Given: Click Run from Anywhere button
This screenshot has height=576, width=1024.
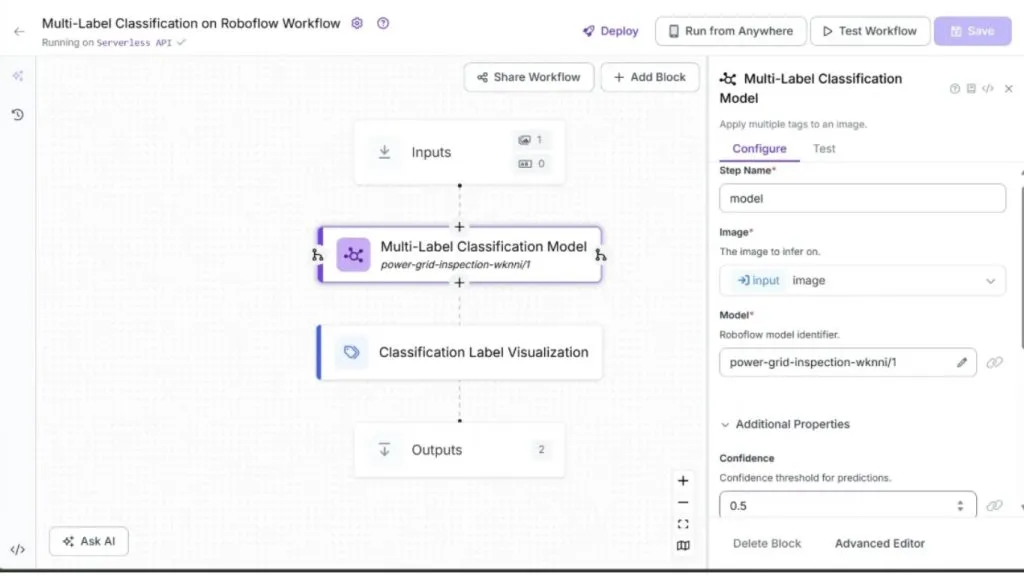Looking at the screenshot, I should (x=730, y=31).
